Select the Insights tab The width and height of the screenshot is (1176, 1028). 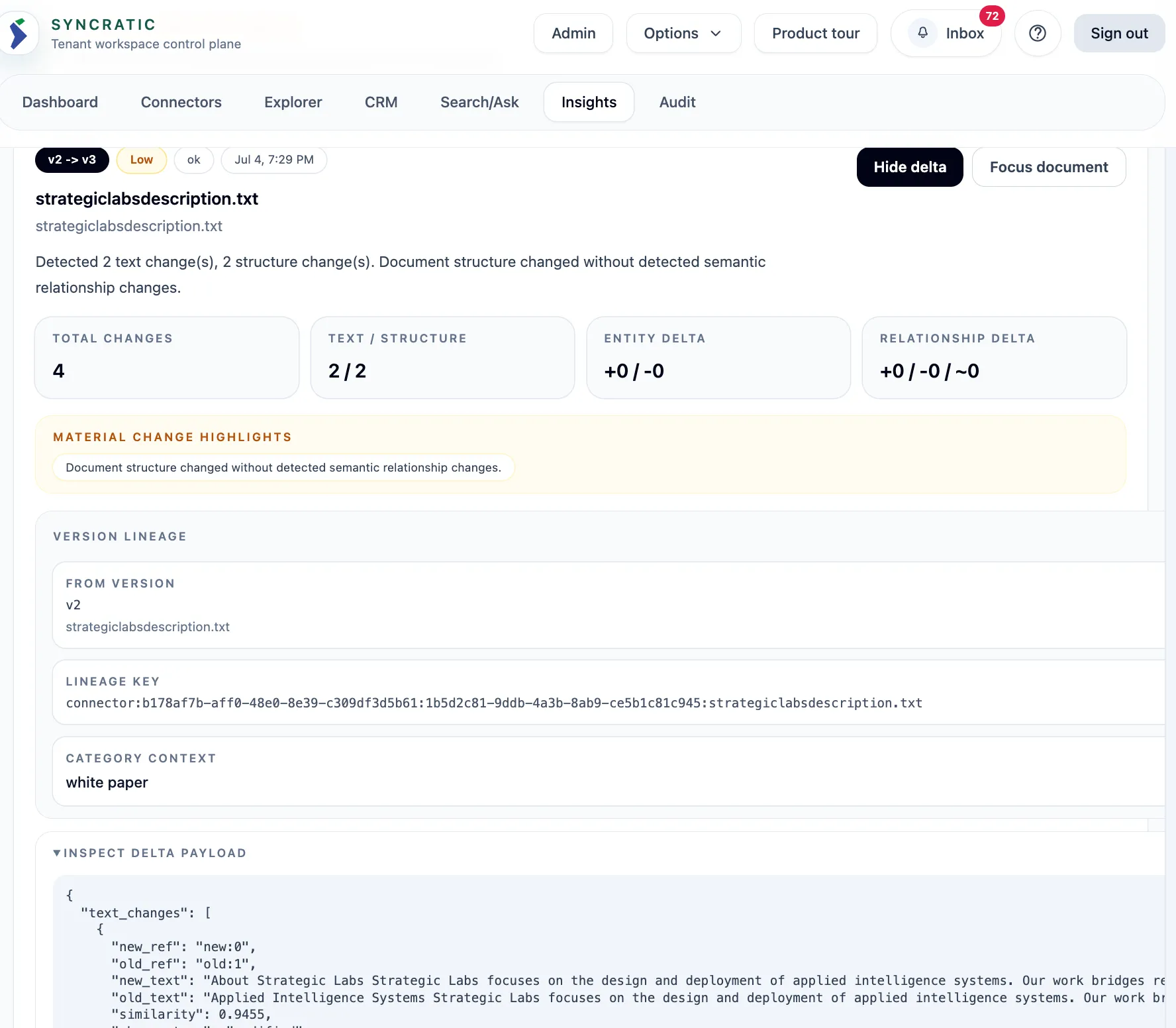click(589, 102)
